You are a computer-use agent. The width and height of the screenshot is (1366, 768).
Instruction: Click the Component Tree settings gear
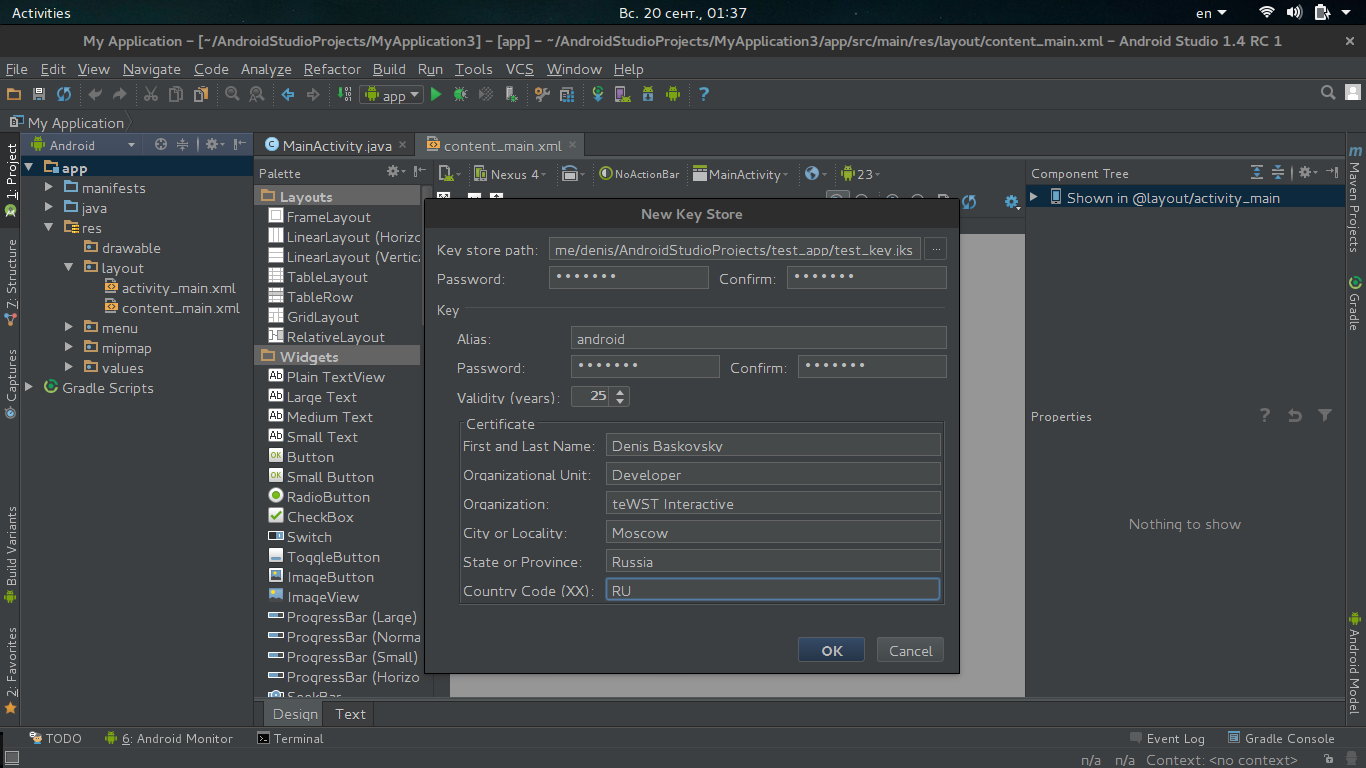tap(1306, 172)
